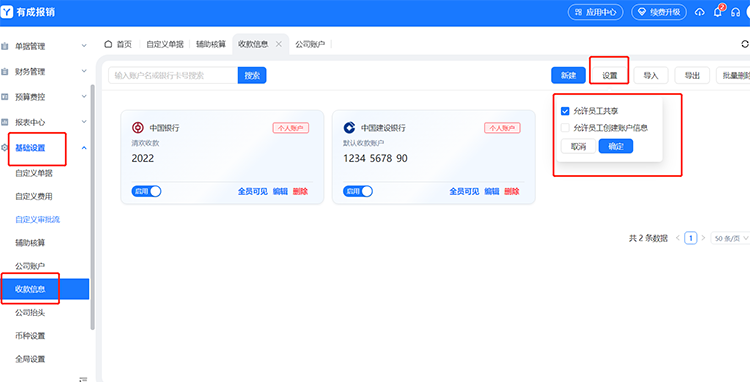Expand the 单据管理 menu
This screenshot has width=750, height=382.
click(x=84, y=46)
